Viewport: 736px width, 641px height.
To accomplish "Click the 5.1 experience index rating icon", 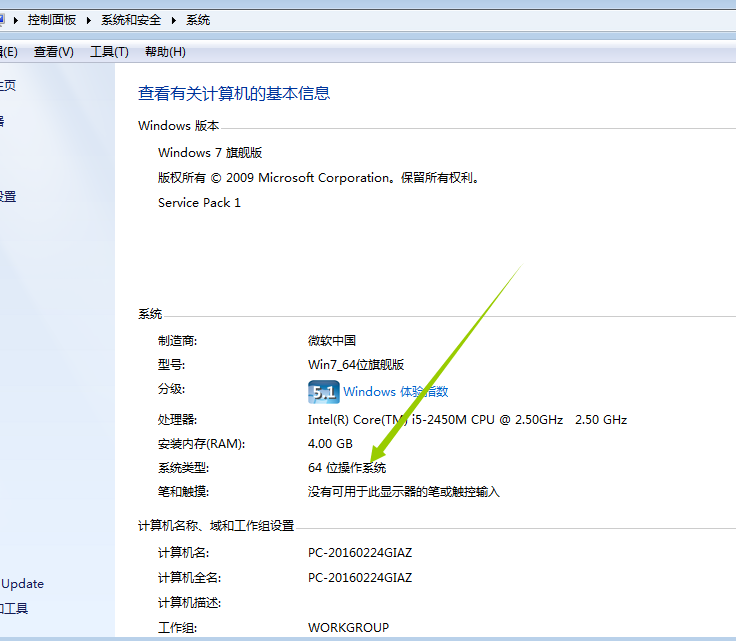I will click(323, 392).
